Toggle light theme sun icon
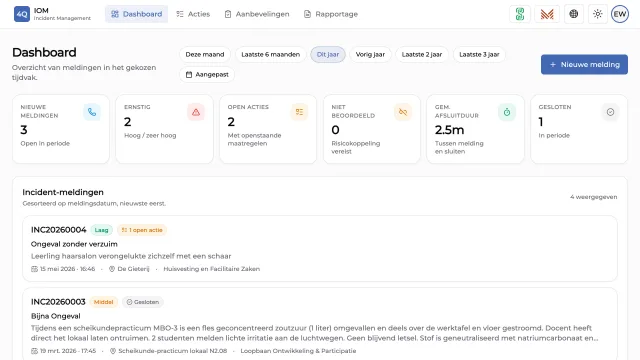The height and width of the screenshot is (360, 640). pos(598,14)
